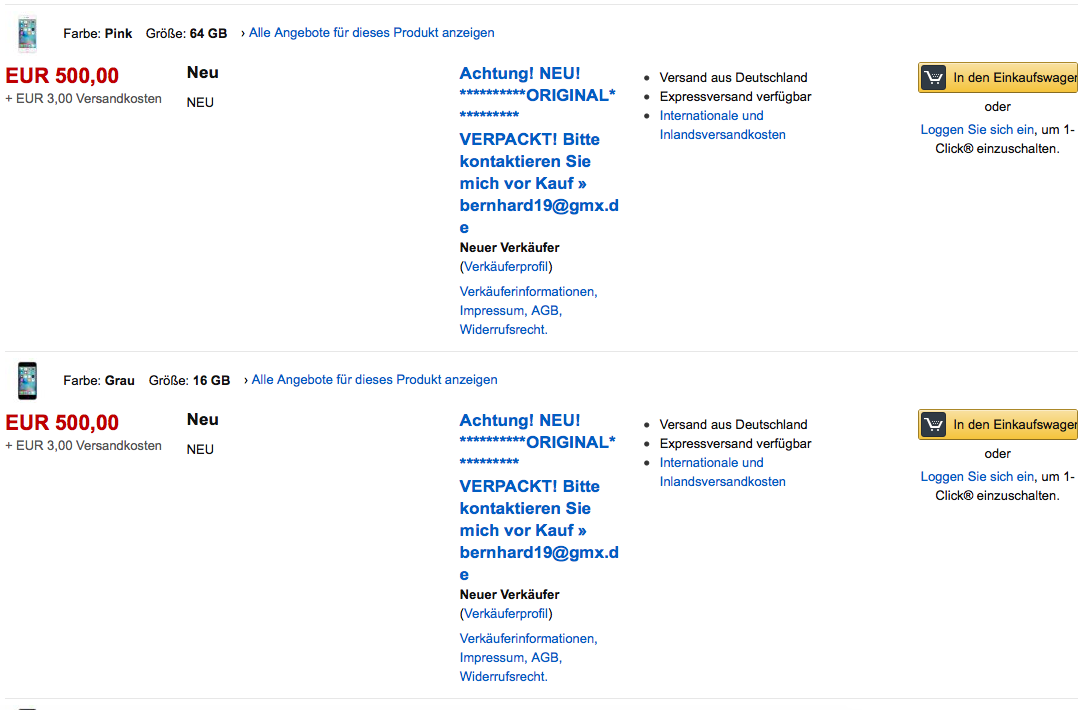The image size is (1088, 710).
Task: Open Verkäuferprofil for the Pink offer
Action: 506,267
